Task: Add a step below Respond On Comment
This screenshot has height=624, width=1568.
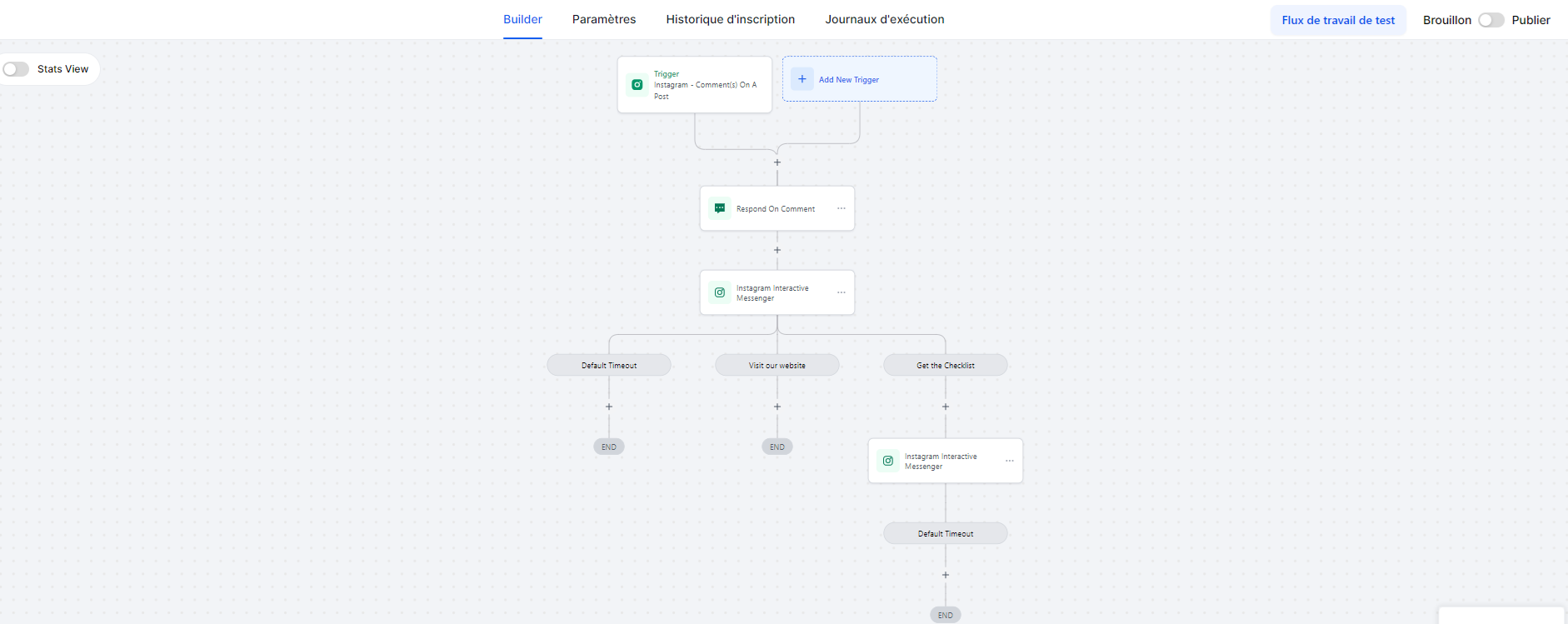Action: [777, 250]
